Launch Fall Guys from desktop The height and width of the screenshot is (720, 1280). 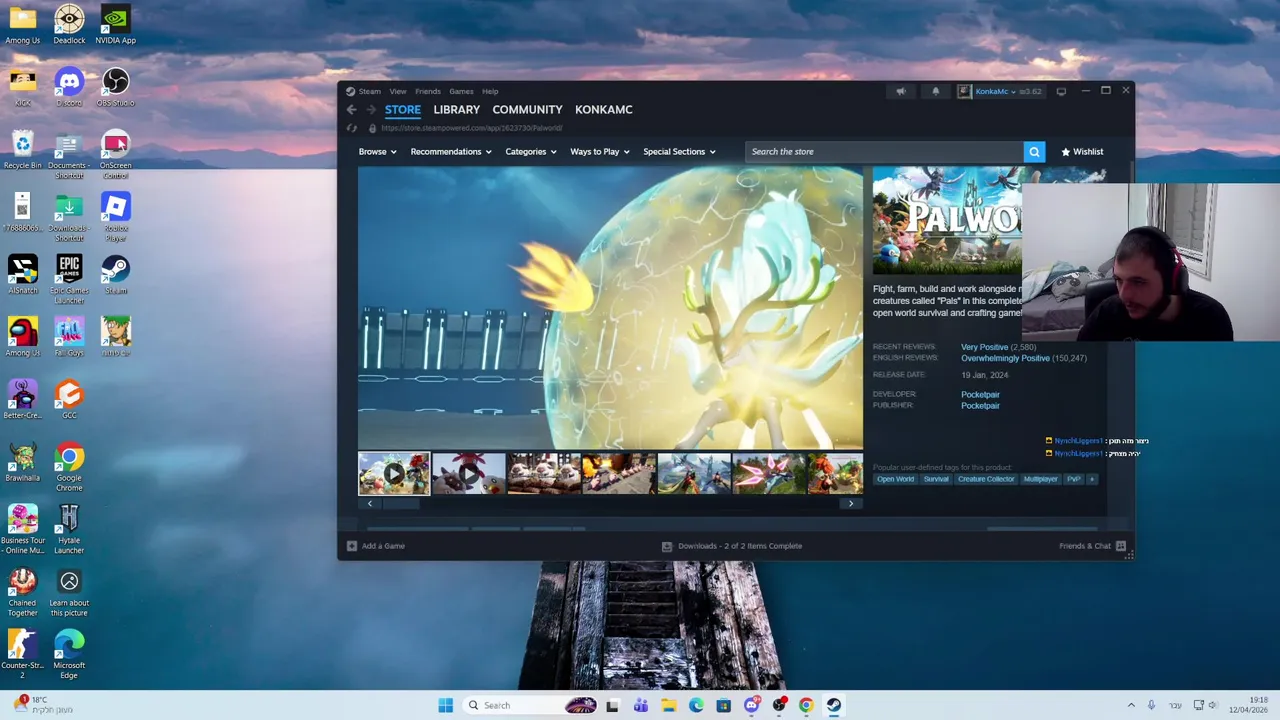(69, 336)
